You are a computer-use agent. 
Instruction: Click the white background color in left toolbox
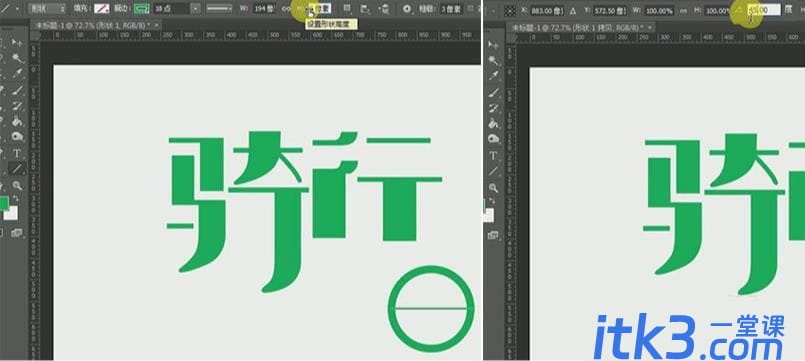pos(11,213)
